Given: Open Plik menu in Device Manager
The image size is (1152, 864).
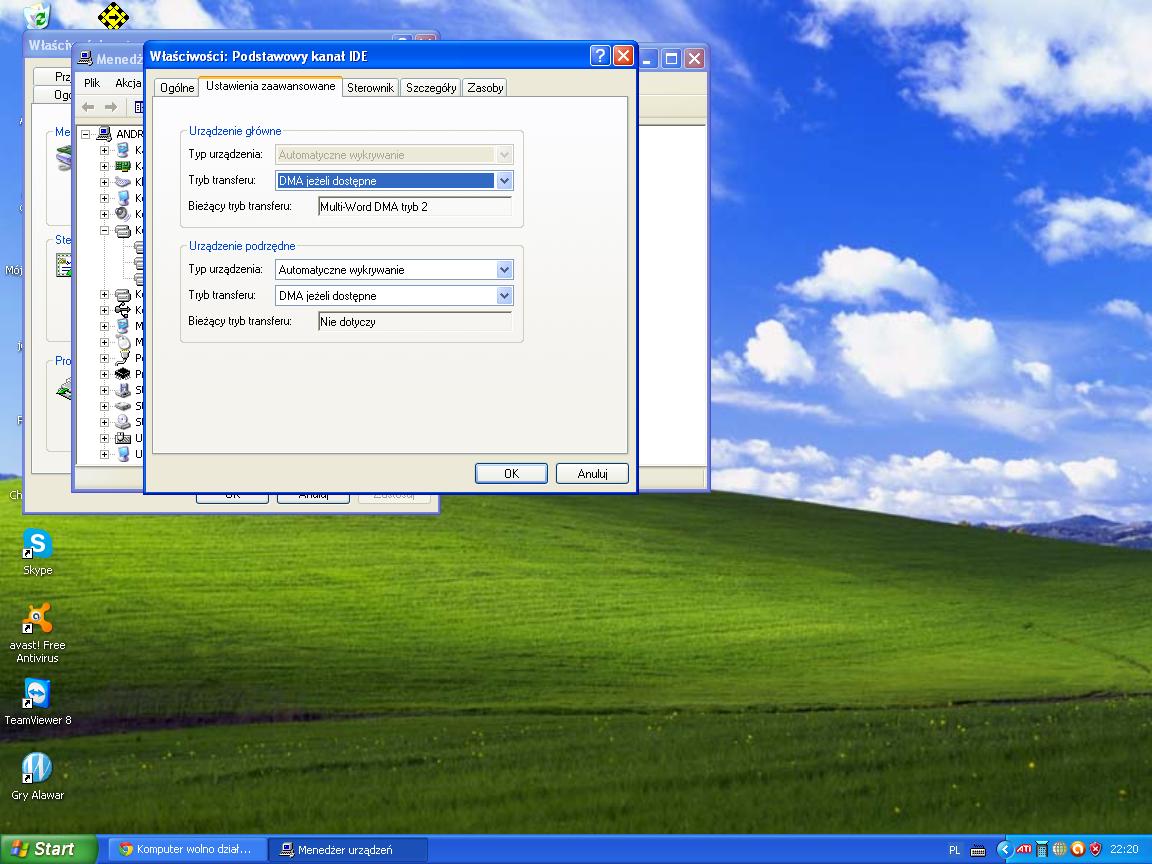Looking at the screenshot, I should click(92, 82).
